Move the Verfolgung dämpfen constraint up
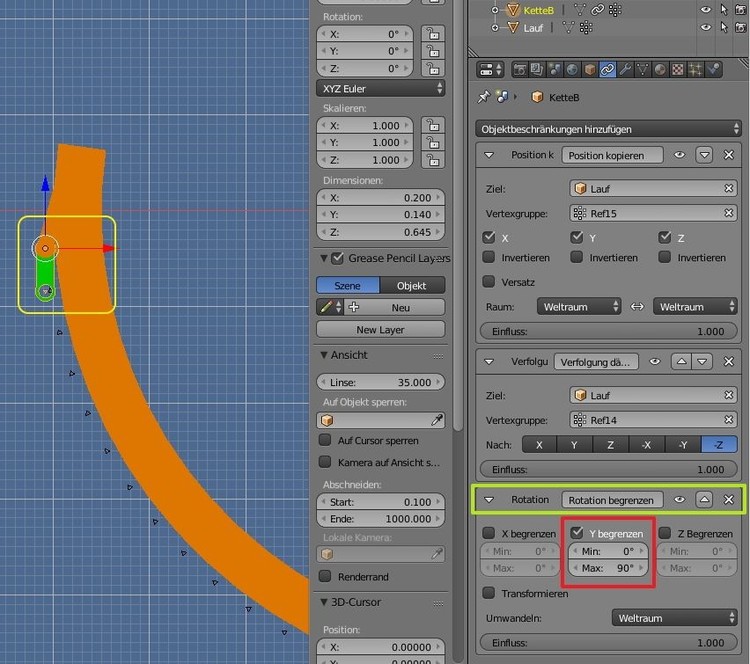Image resolution: width=750 pixels, height=664 pixels. pyautogui.click(x=681, y=362)
